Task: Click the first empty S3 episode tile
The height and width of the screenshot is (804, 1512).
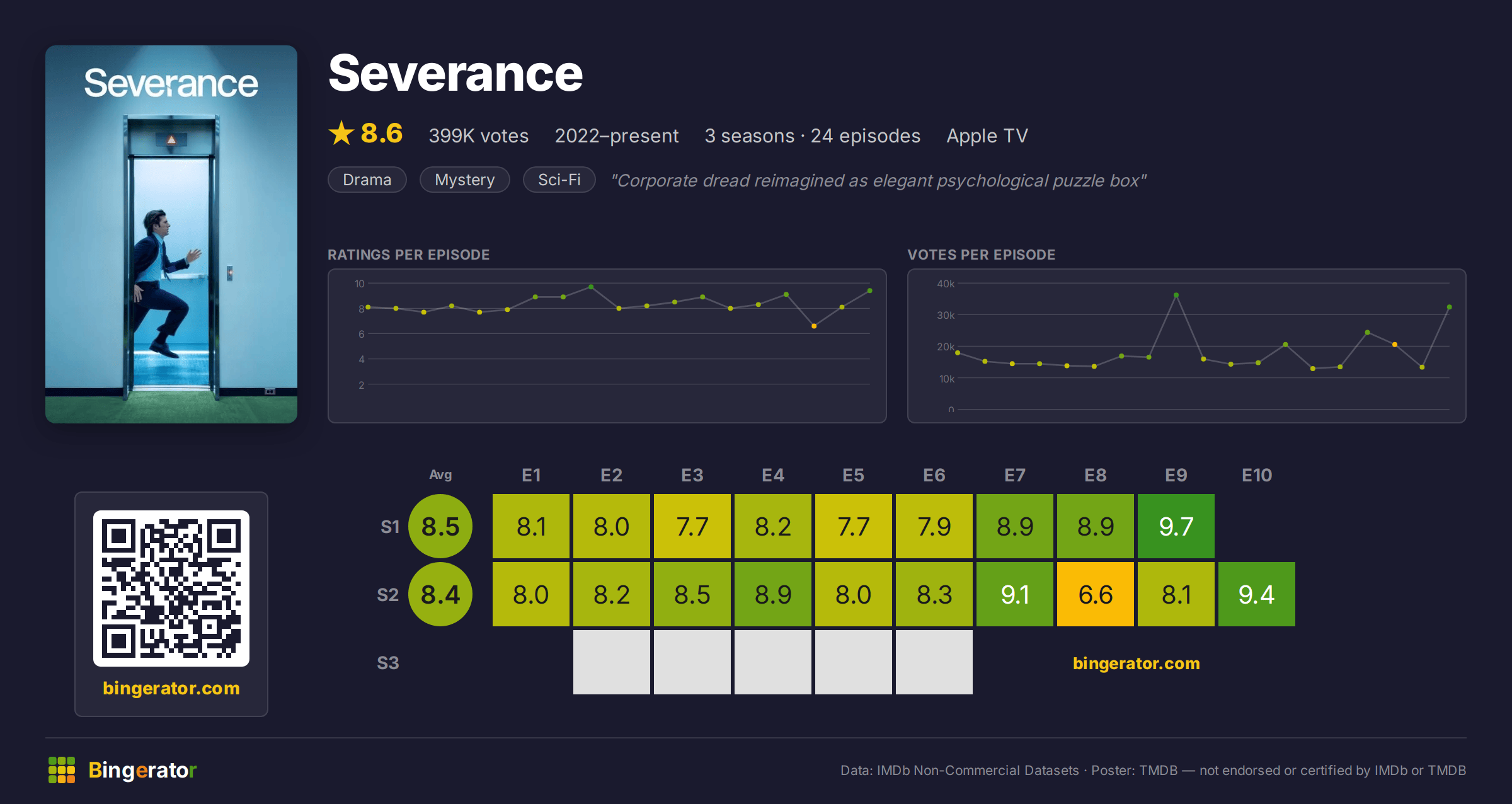Action: (612, 662)
